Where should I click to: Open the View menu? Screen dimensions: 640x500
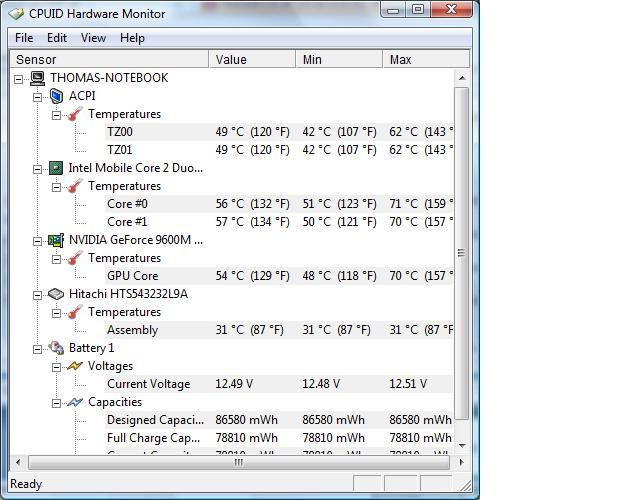click(93, 38)
